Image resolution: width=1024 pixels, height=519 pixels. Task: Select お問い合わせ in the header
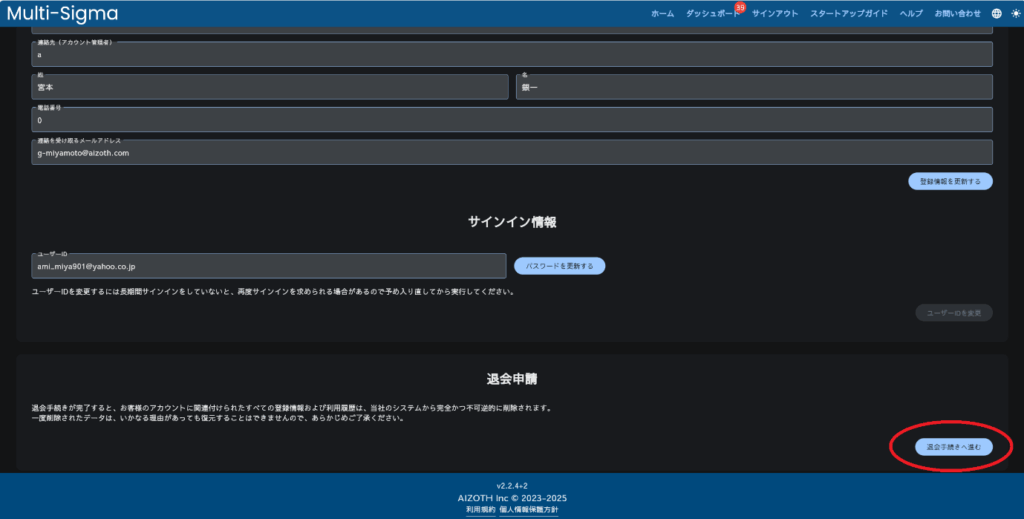tap(958, 14)
